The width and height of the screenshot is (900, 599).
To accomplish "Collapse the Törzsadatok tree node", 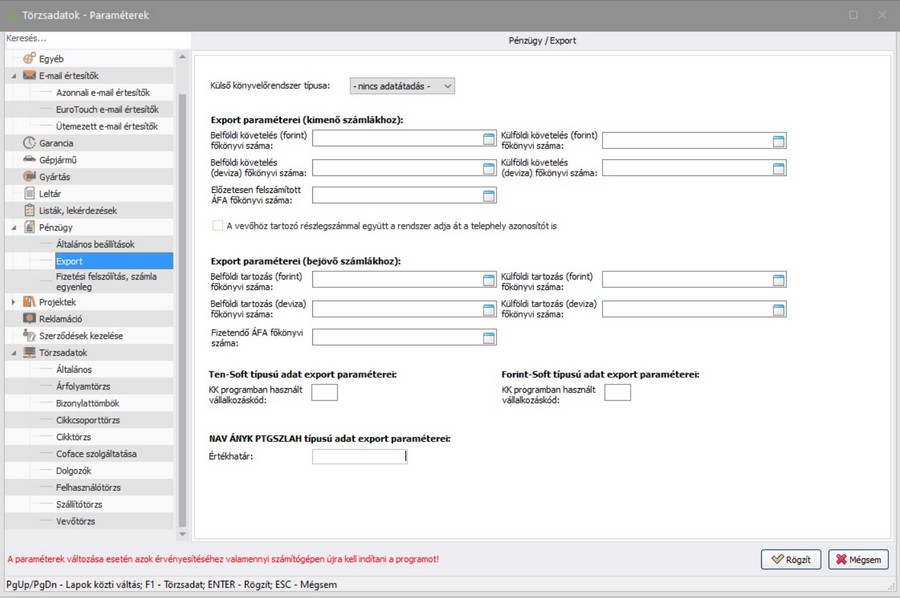I will tap(14, 353).
